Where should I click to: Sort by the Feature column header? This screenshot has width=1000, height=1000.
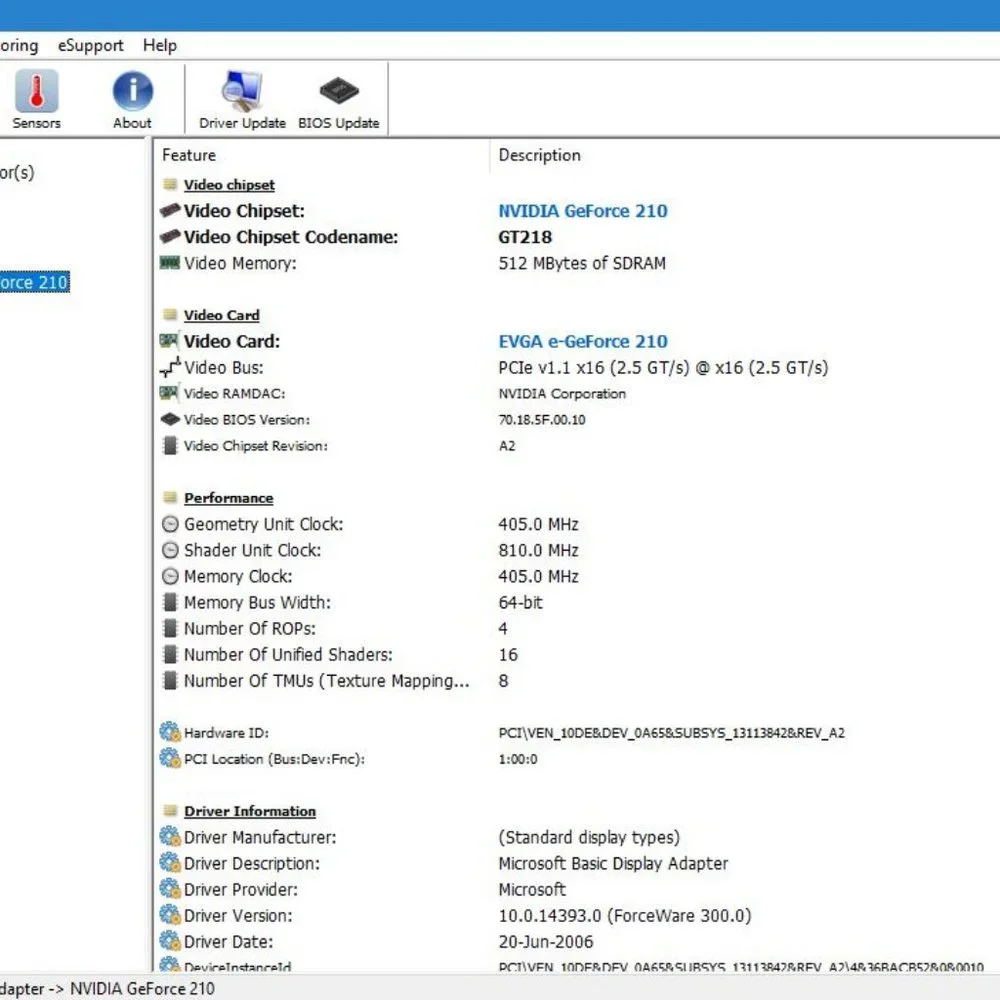tap(189, 155)
